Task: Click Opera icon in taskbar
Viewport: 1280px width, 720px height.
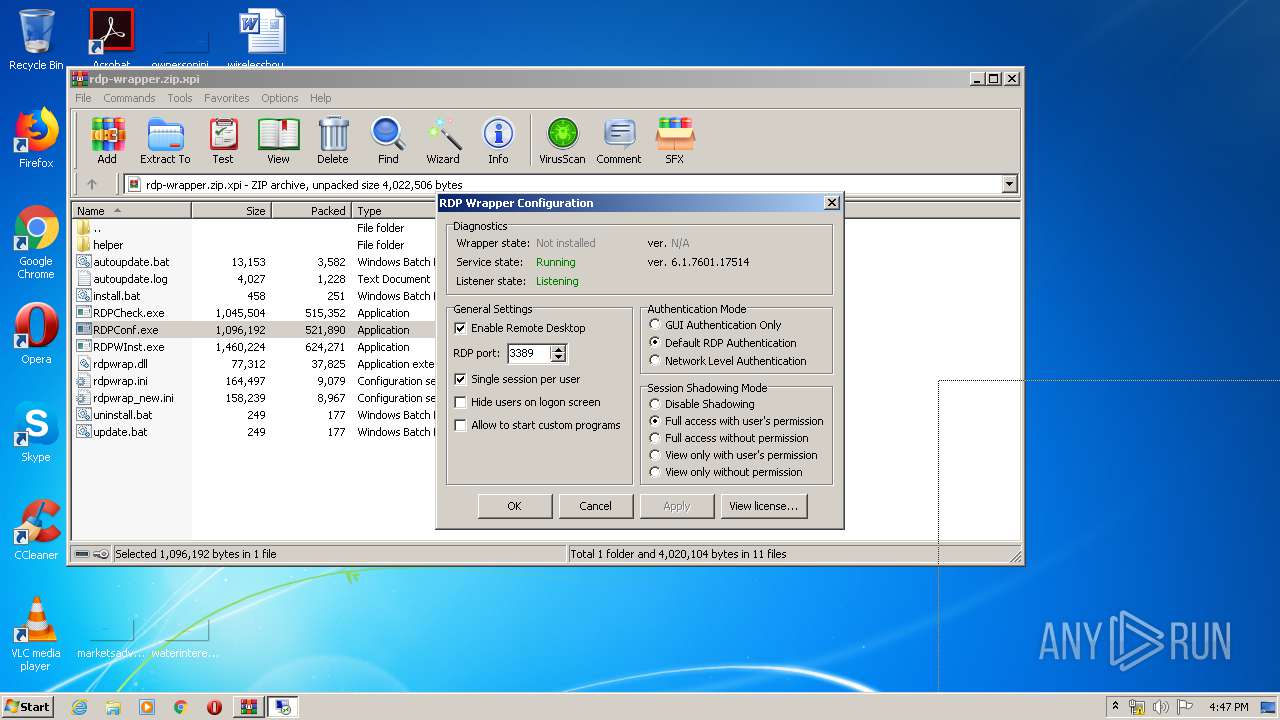Action: click(214, 707)
